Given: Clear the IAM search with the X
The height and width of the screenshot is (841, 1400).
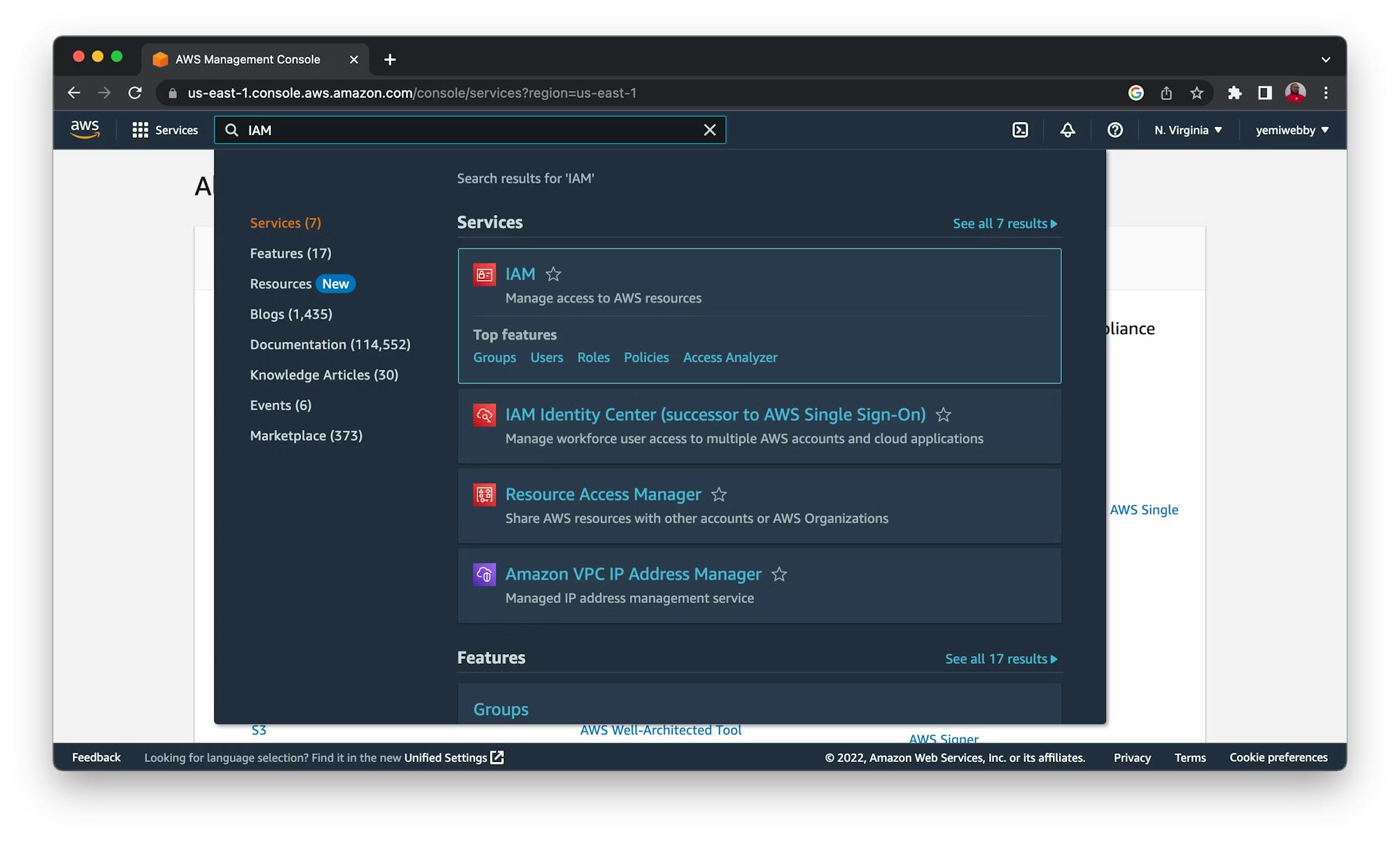Looking at the screenshot, I should click(x=710, y=130).
